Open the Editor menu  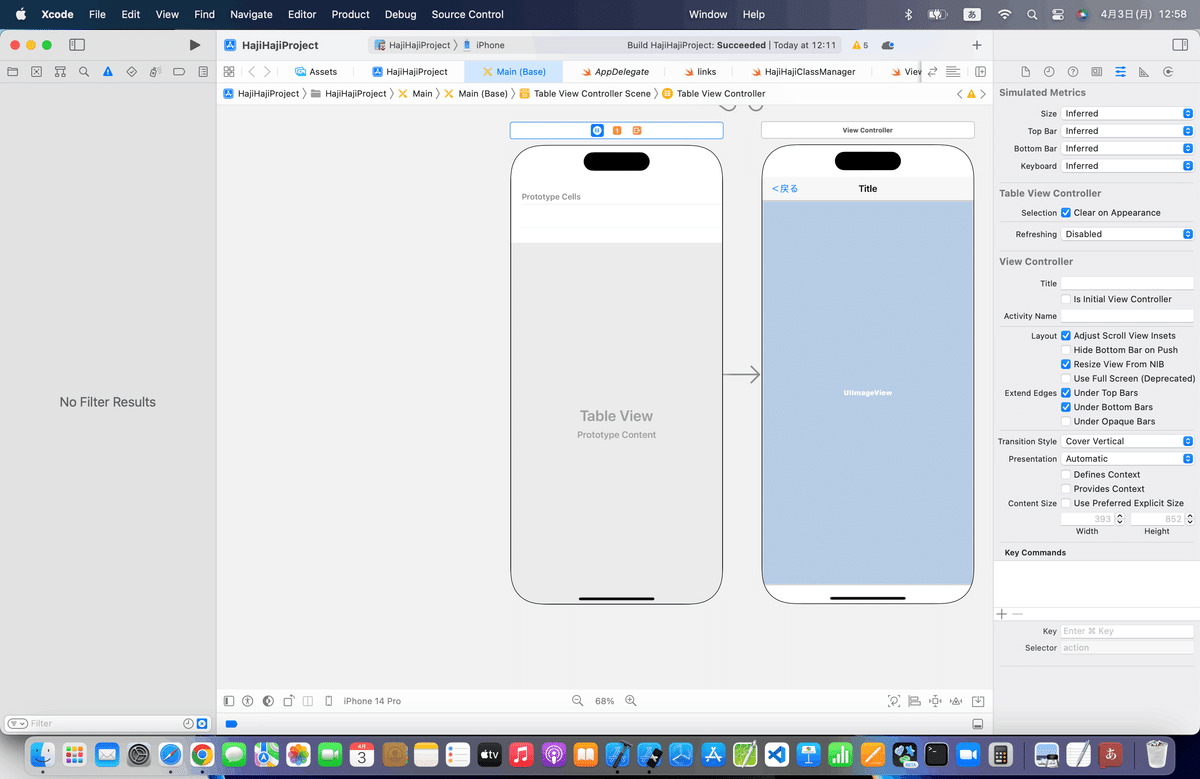click(x=301, y=14)
